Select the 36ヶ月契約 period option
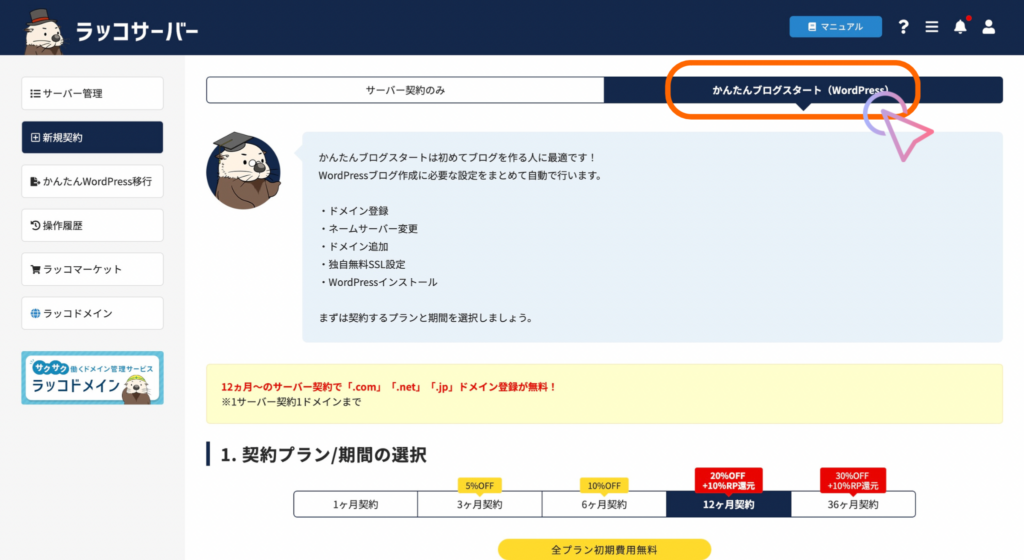The image size is (1024, 560). click(852, 504)
